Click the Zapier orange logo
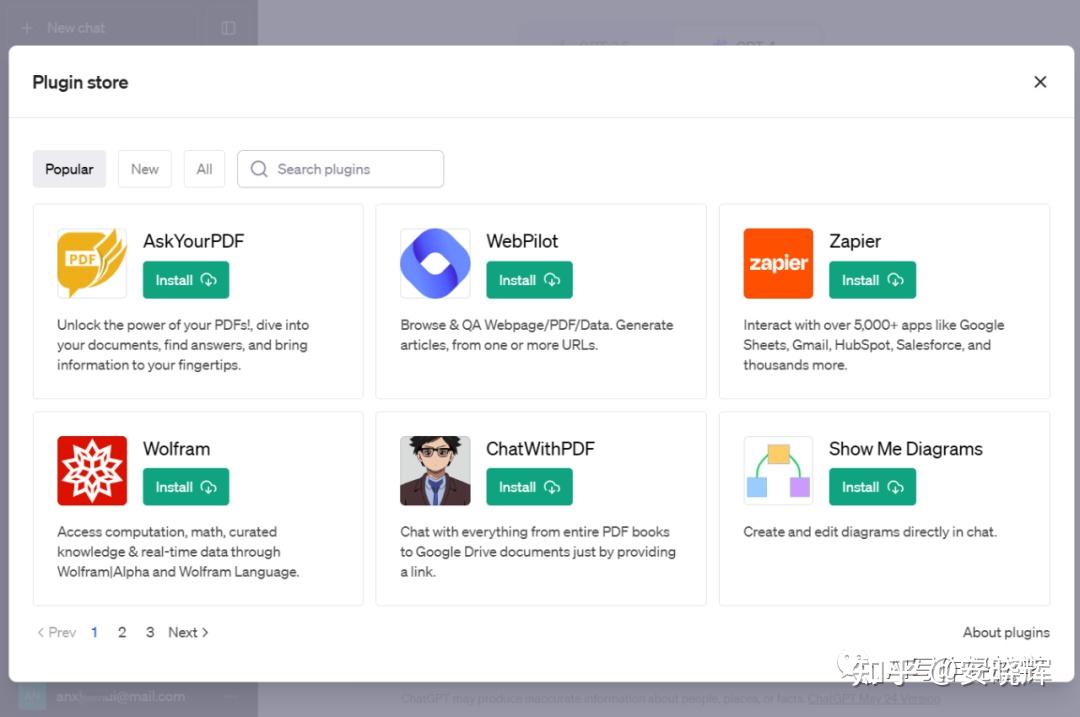 pyautogui.click(x=778, y=263)
